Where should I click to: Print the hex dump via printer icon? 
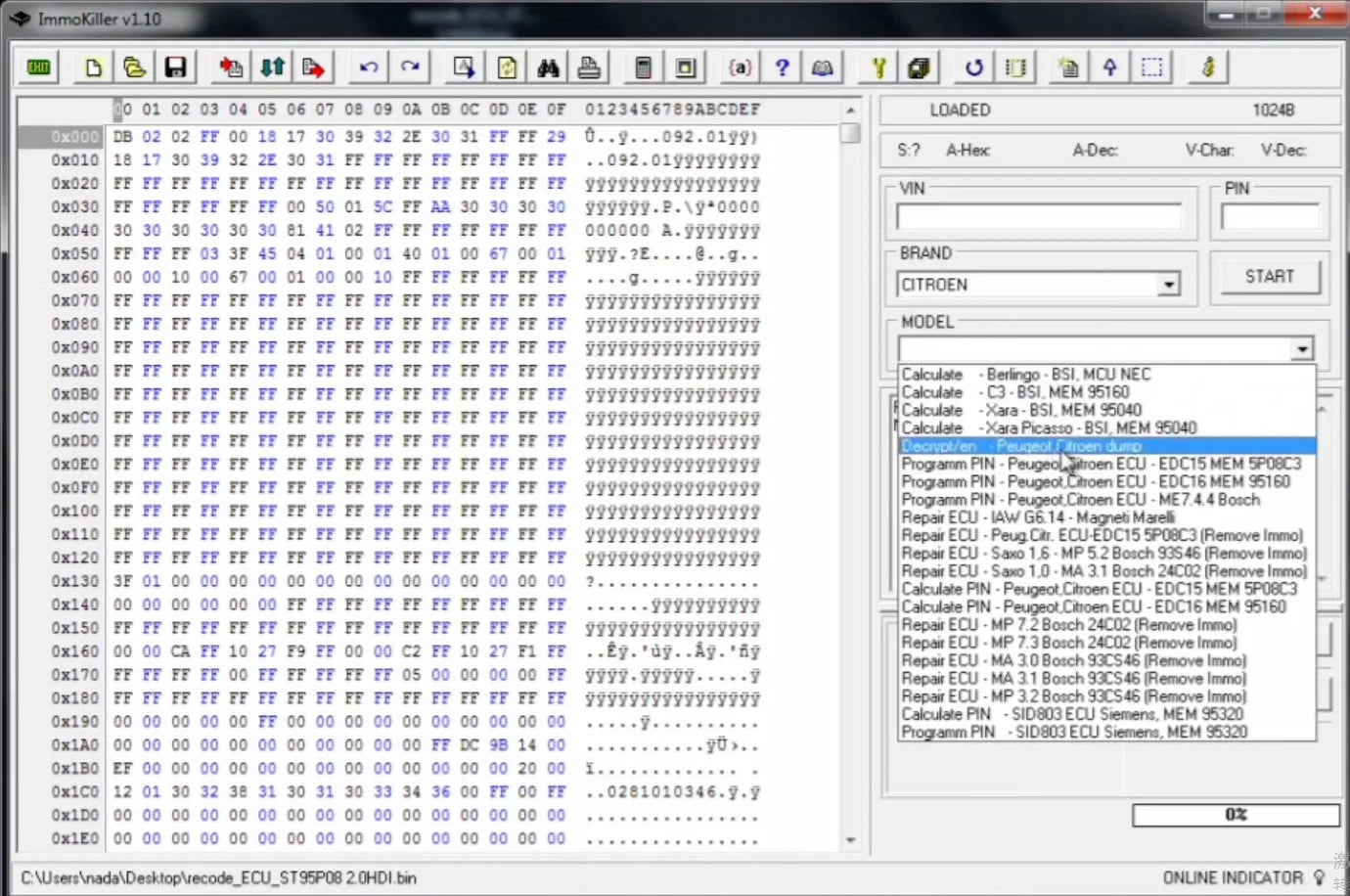pos(588,67)
